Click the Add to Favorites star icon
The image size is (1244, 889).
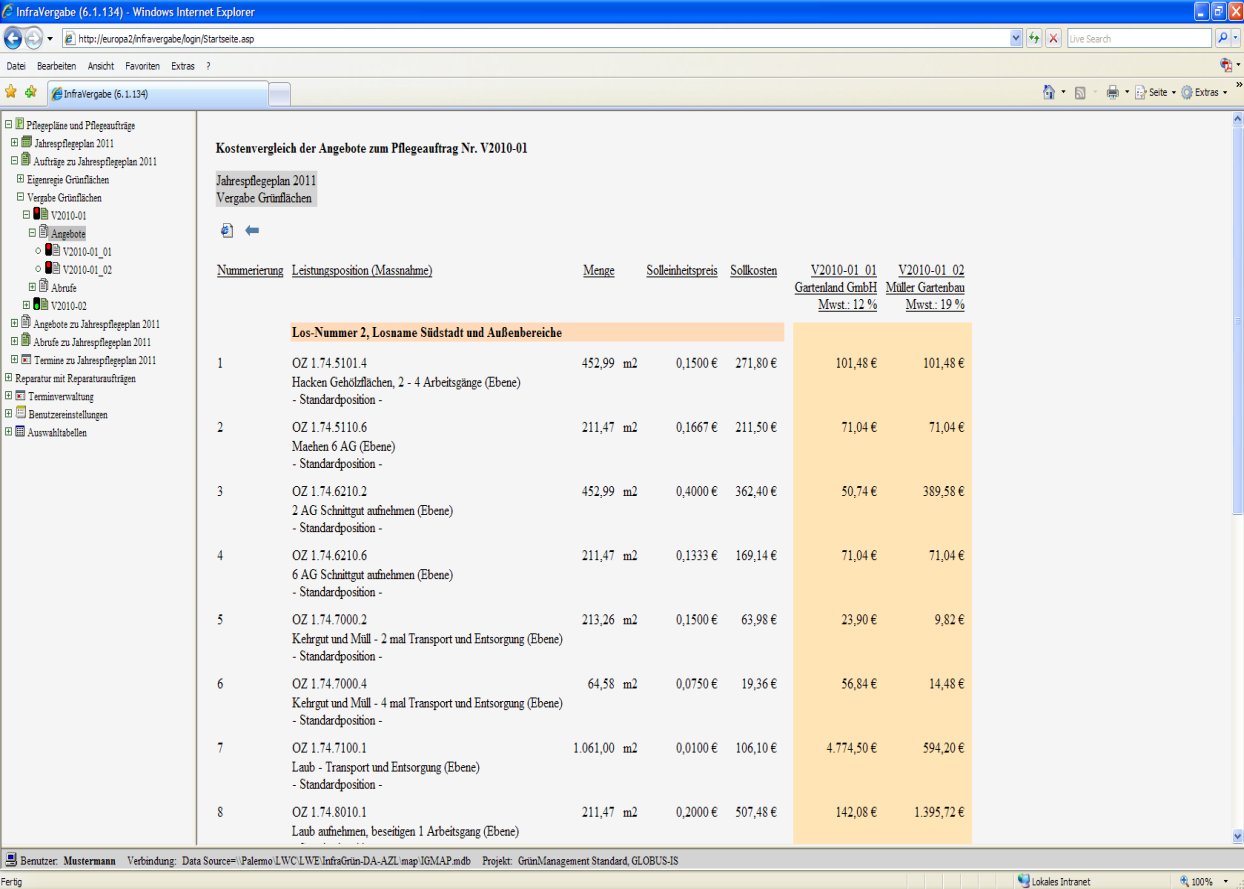click(30, 92)
